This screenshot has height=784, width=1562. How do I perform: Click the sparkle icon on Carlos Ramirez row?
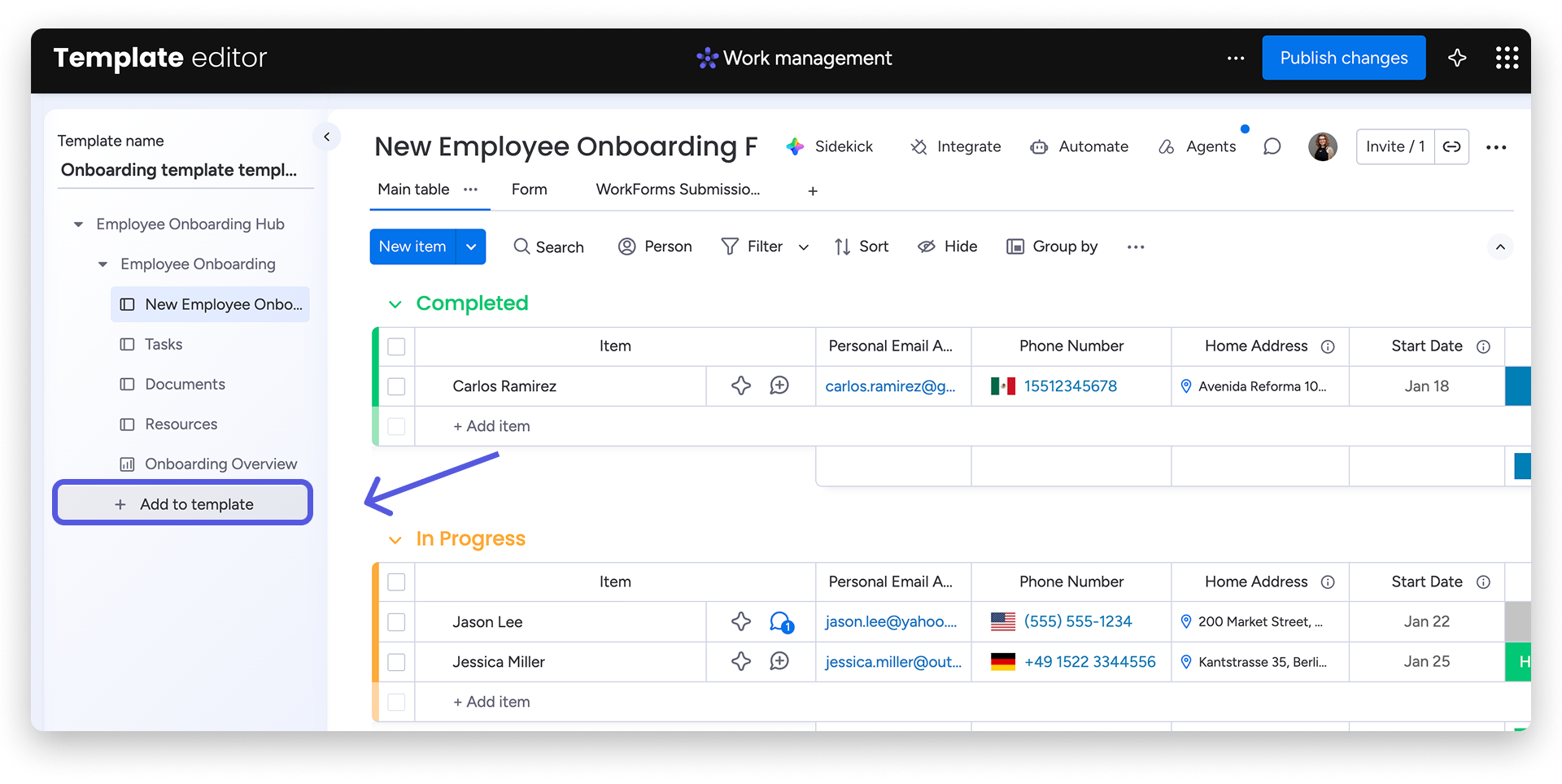pos(740,385)
